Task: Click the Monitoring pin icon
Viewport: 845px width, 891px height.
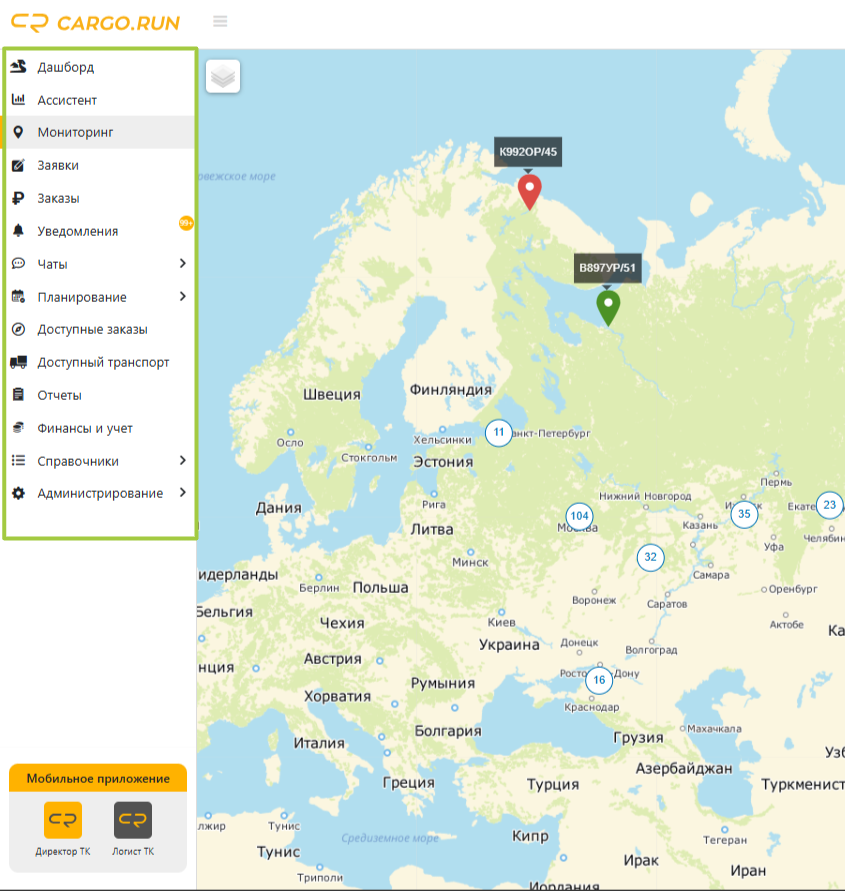Action: pyautogui.click(x=18, y=132)
